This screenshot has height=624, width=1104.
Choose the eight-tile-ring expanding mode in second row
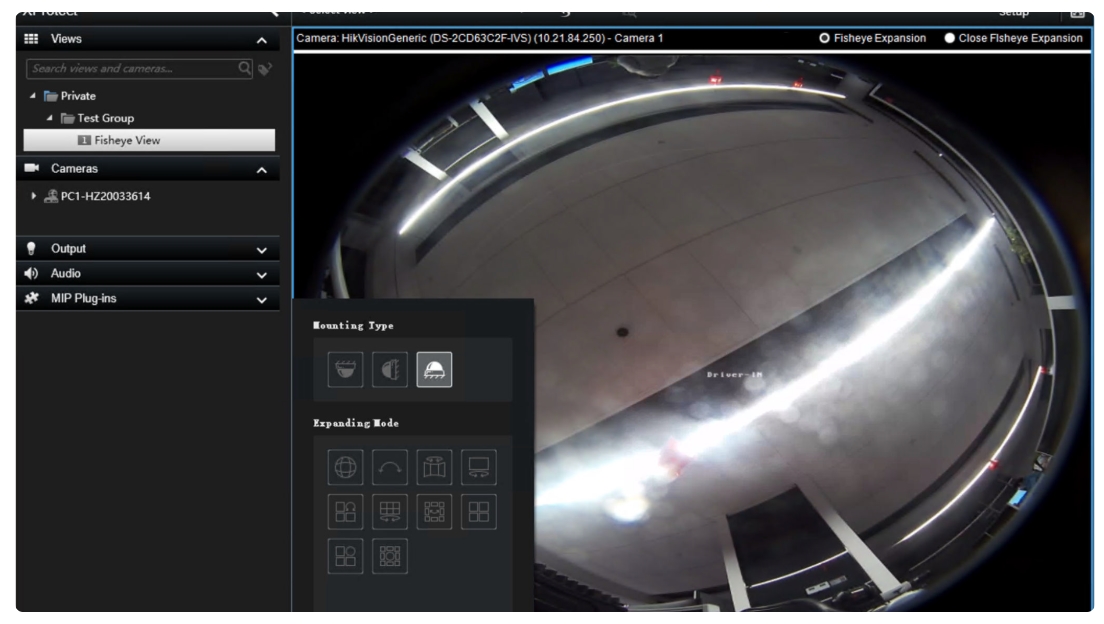click(434, 511)
